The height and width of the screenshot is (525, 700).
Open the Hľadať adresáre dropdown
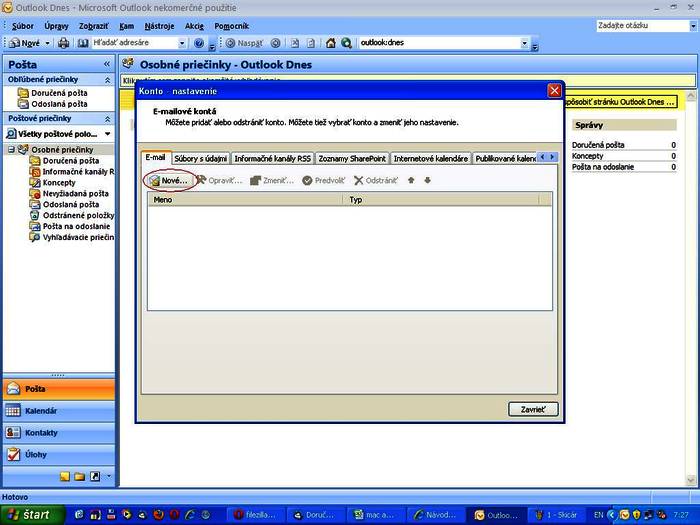pyautogui.click(x=182, y=43)
